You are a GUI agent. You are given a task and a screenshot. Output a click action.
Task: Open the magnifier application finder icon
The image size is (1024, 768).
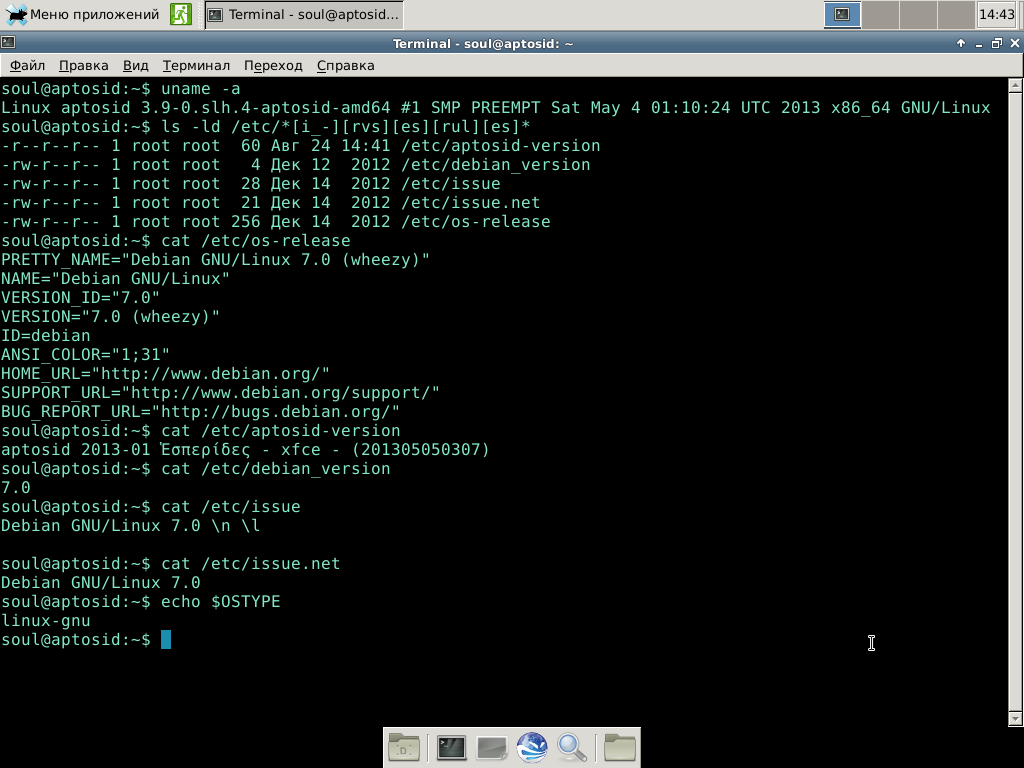(572, 748)
